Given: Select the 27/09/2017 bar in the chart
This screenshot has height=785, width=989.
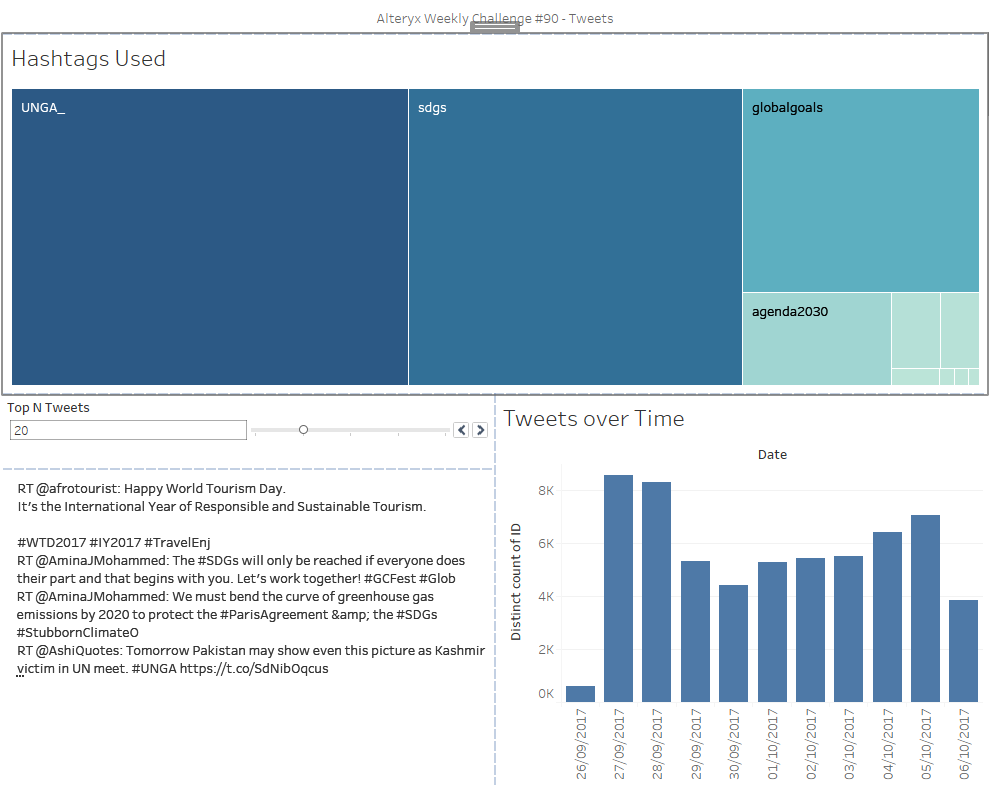Looking at the screenshot, I should pyautogui.click(x=618, y=588).
